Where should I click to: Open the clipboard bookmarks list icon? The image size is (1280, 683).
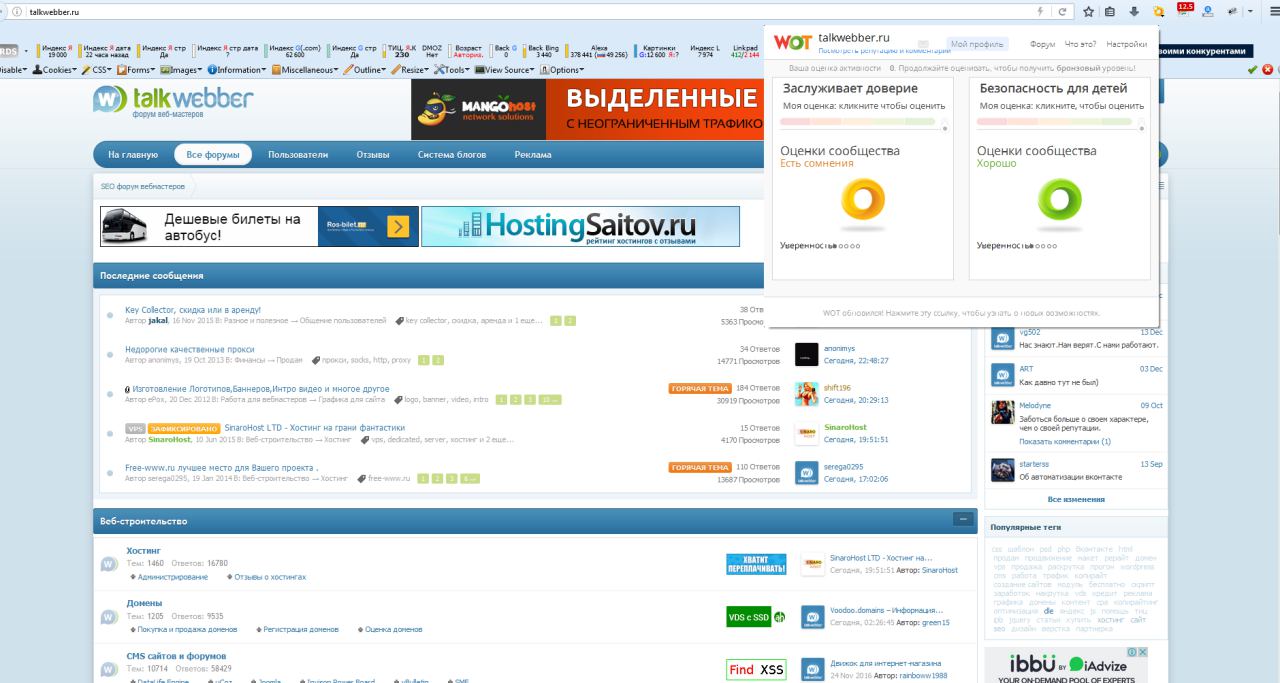click(x=1110, y=11)
